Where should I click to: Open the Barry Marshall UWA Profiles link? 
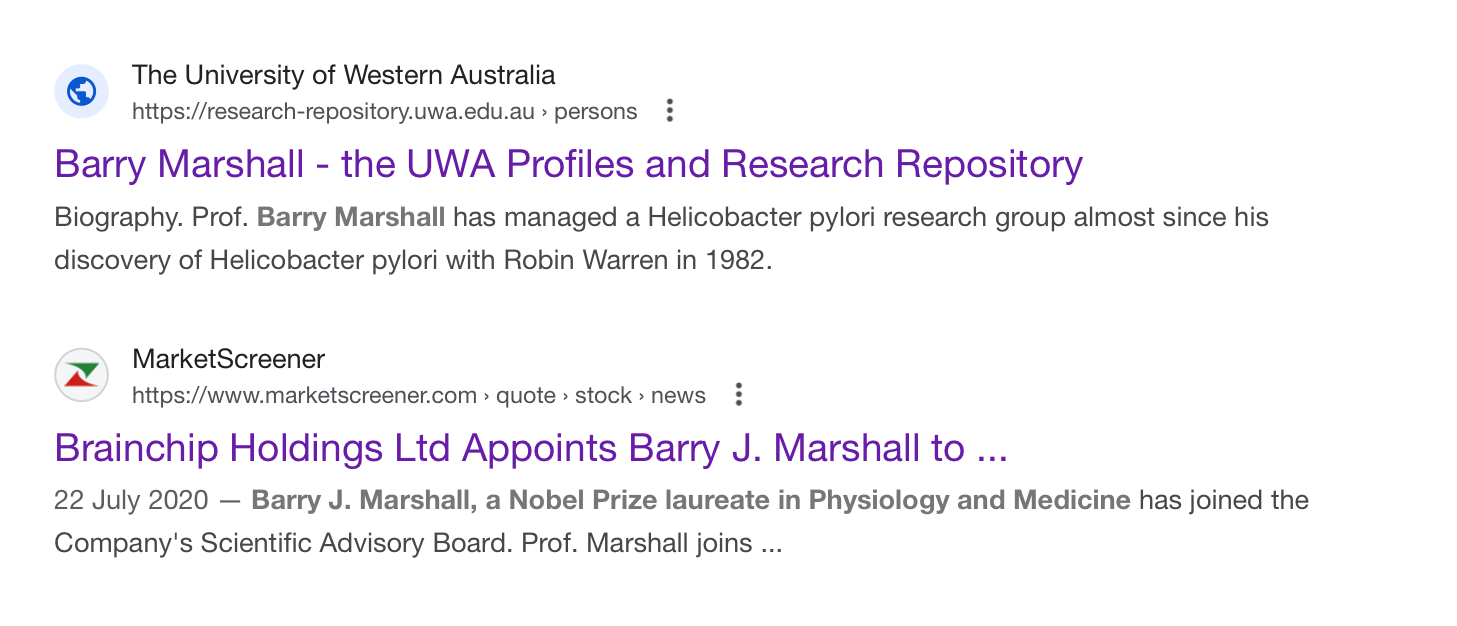[568, 164]
